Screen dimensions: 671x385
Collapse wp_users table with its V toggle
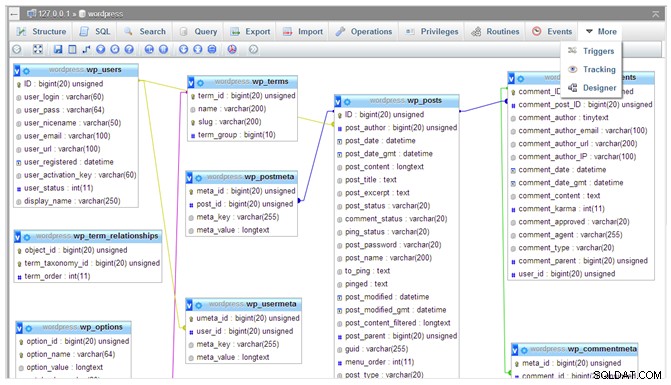click(x=18, y=70)
